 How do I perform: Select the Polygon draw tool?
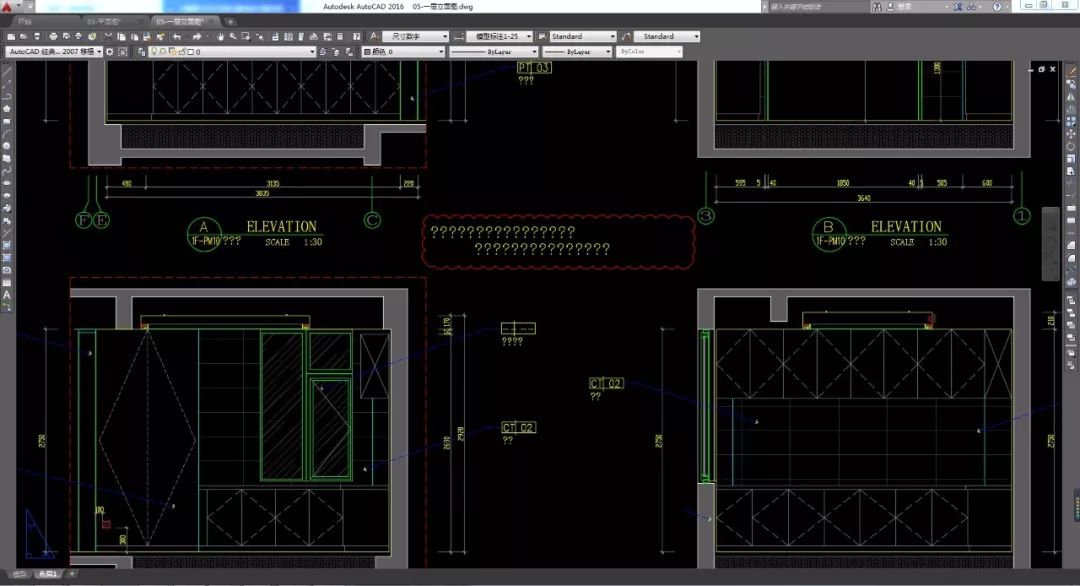point(7,108)
